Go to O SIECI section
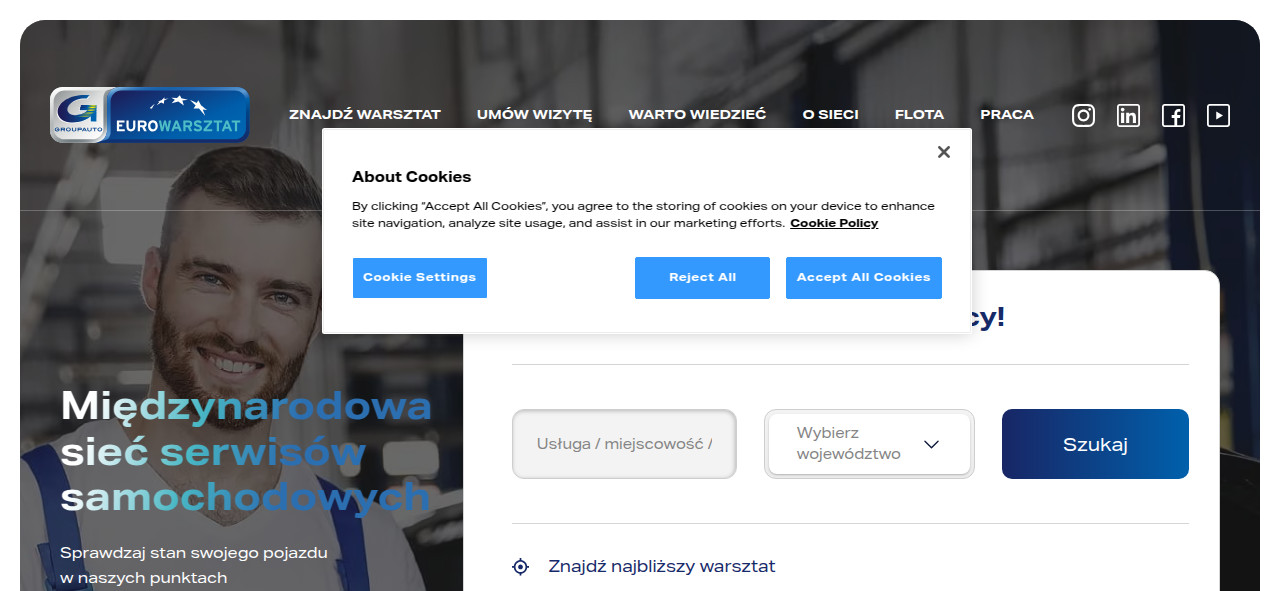The image size is (1265, 591). click(x=830, y=115)
